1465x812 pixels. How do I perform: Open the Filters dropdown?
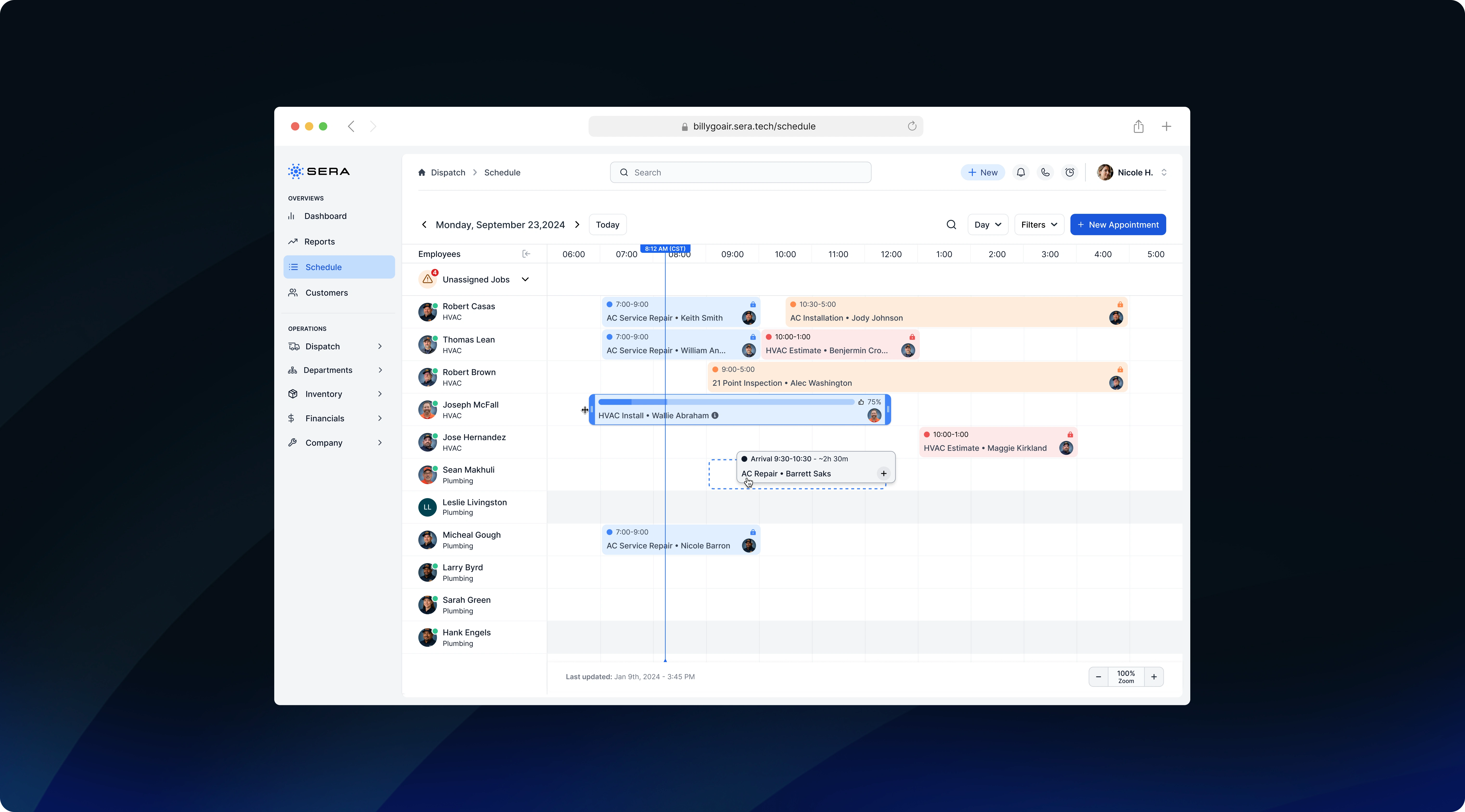[x=1038, y=225]
